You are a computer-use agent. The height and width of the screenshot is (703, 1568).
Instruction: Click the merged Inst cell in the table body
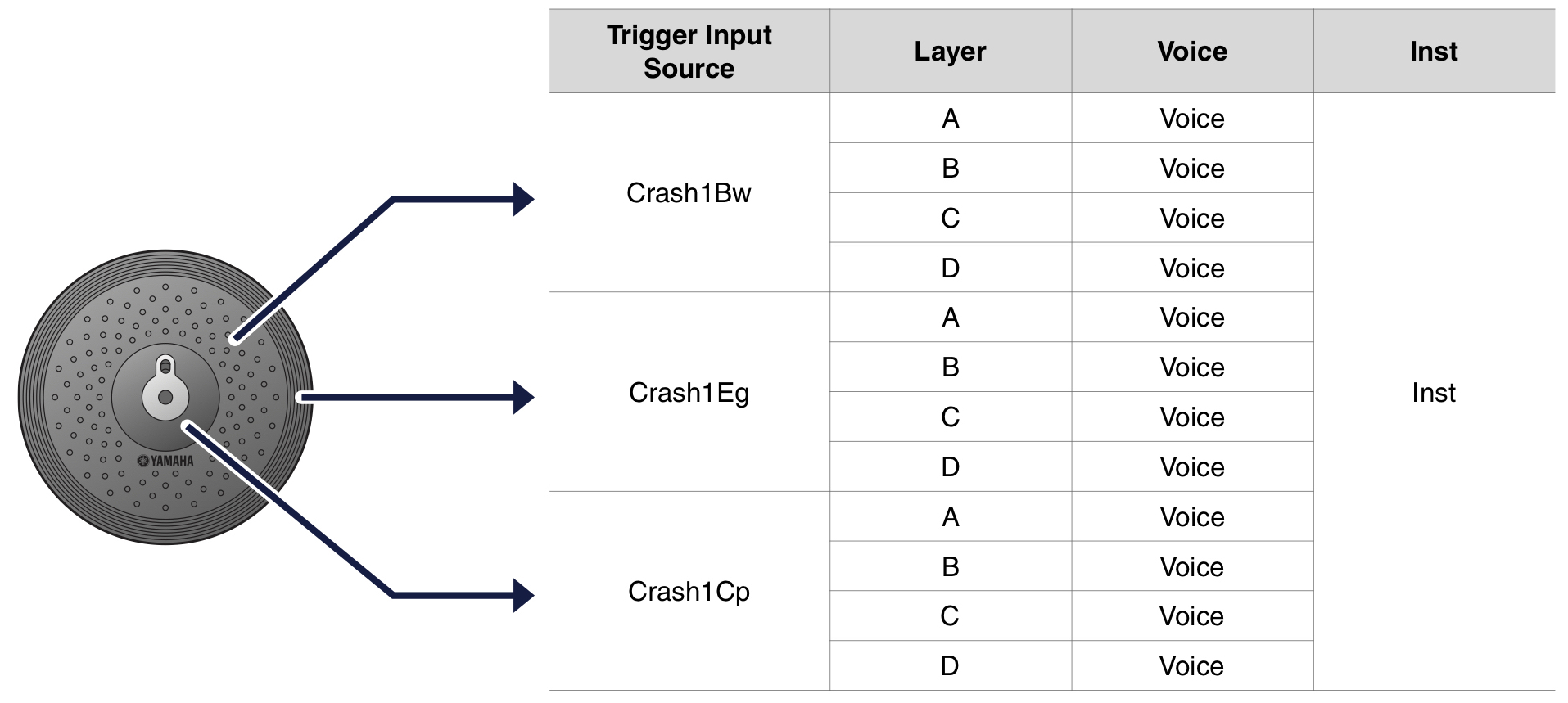pos(1433,393)
